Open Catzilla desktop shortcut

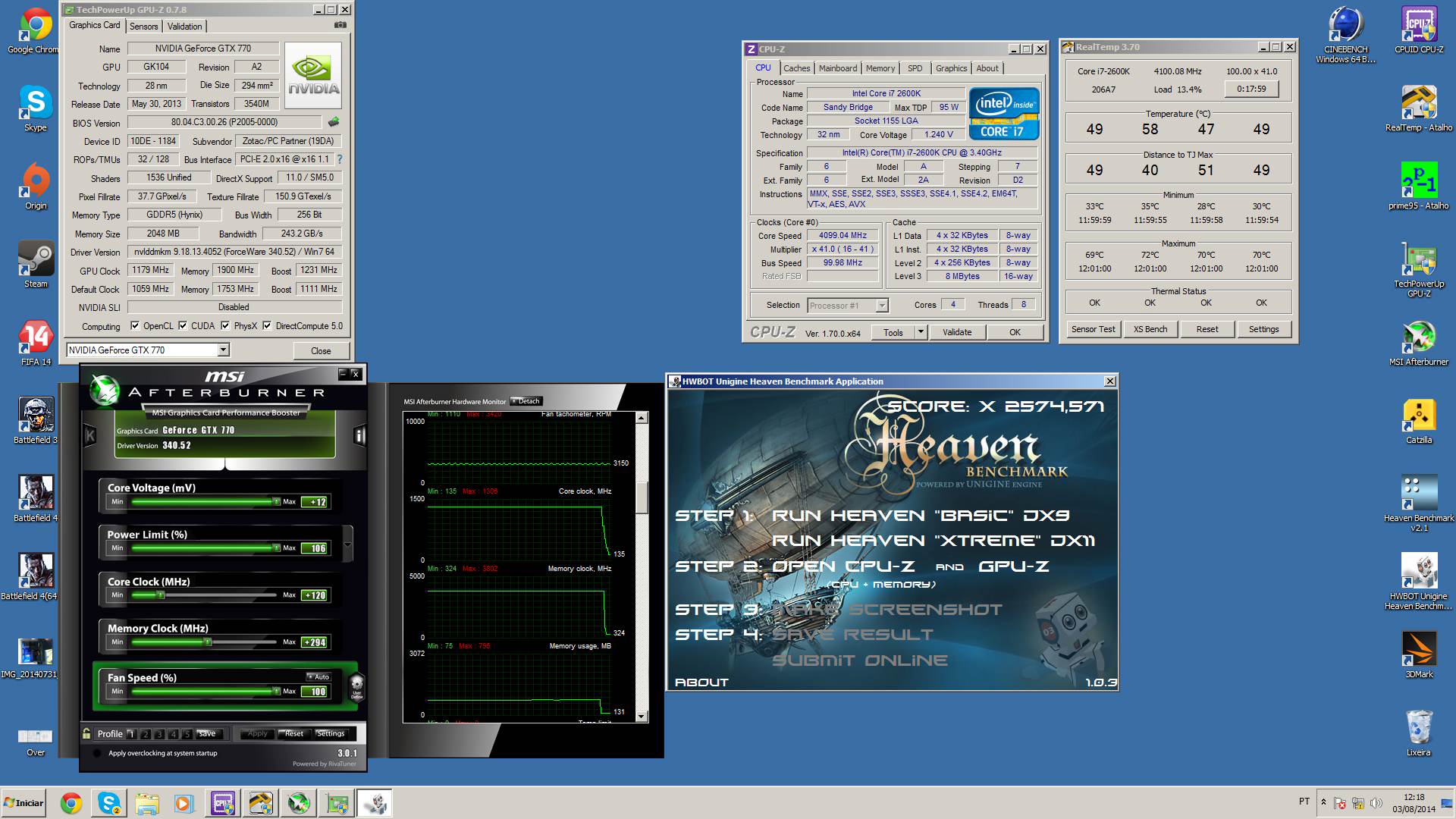1419,422
